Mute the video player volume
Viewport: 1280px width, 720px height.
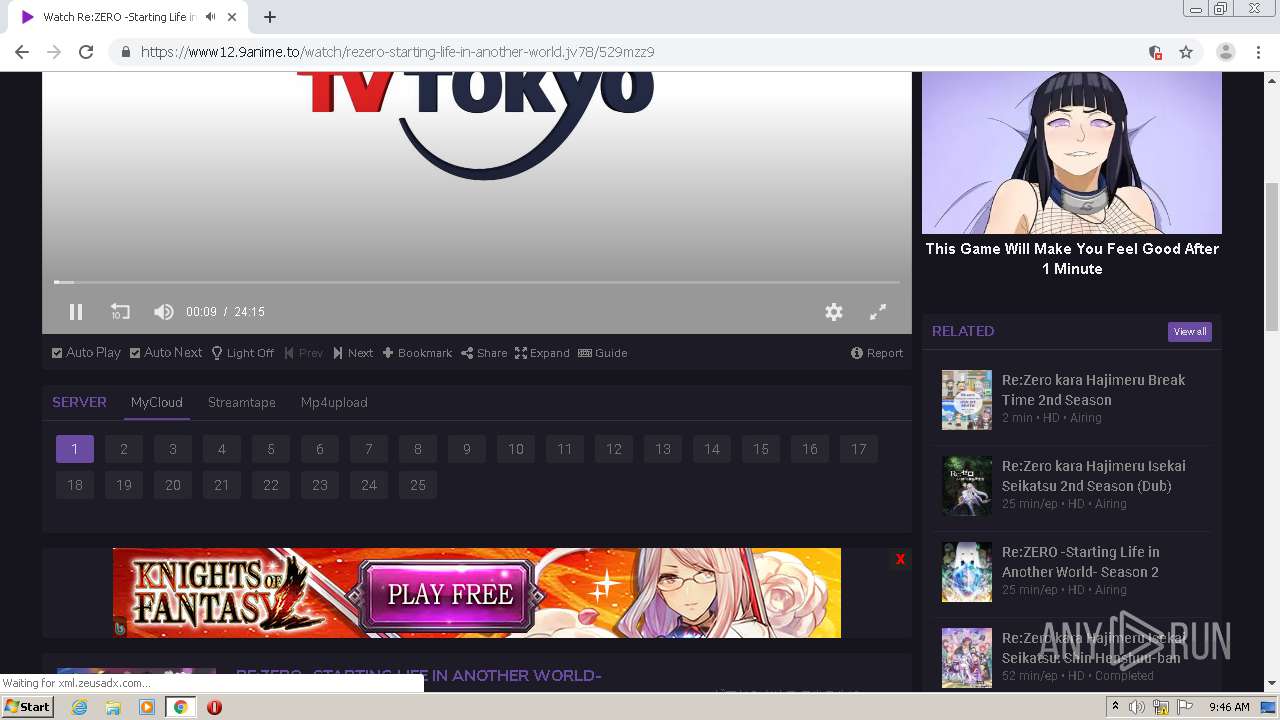pos(163,312)
